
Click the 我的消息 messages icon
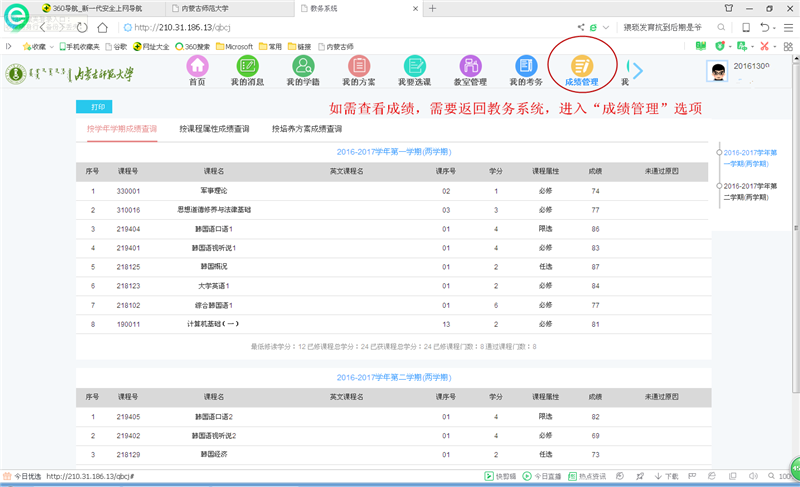pos(248,66)
